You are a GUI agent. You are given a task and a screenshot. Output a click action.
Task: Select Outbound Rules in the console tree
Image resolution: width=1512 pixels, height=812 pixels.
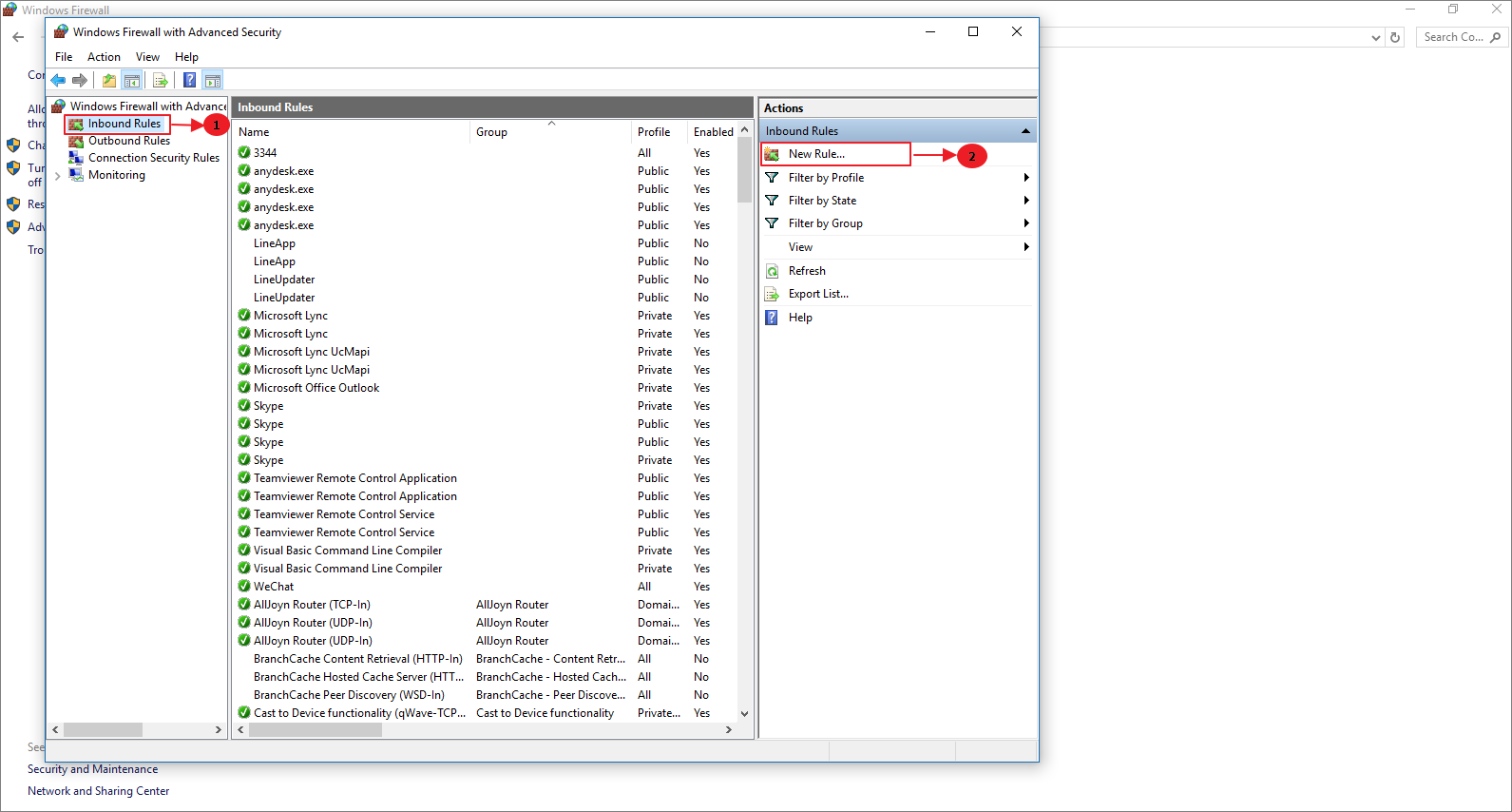click(x=129, y=141)
